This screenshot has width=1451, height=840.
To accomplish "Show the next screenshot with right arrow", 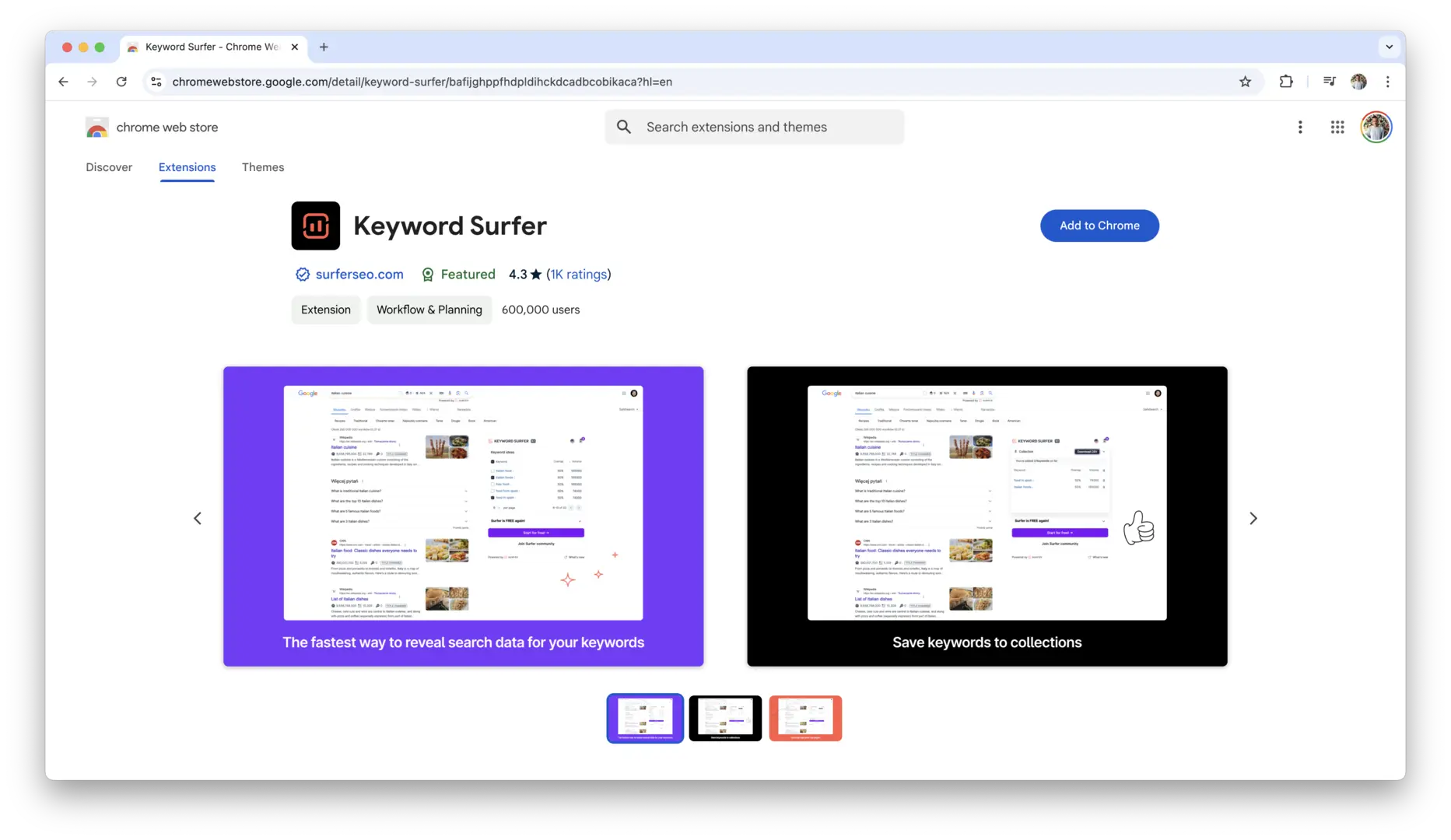I will pyautogui.click(x=1253, y=518).
